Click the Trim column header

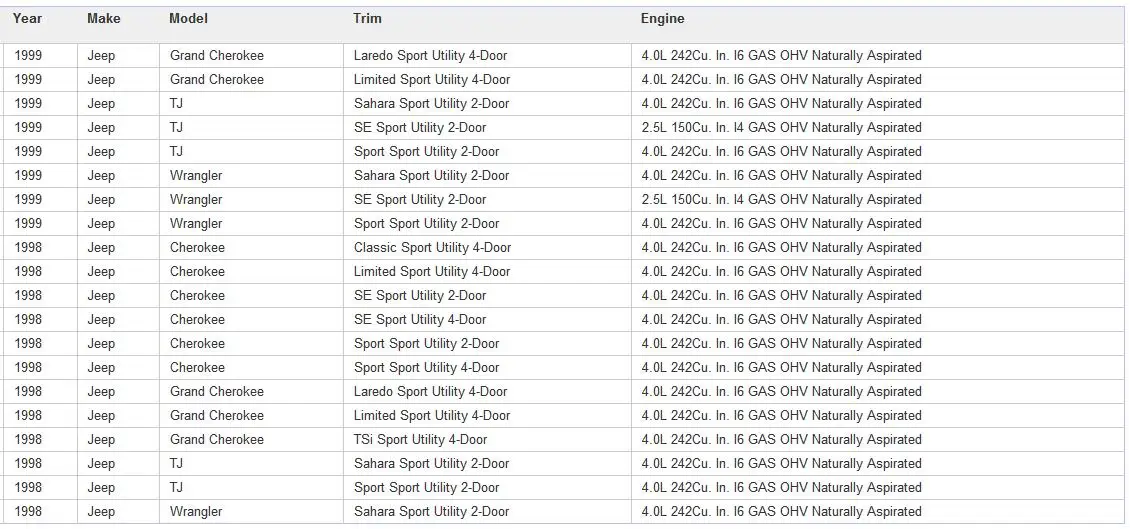click(367, 19)
